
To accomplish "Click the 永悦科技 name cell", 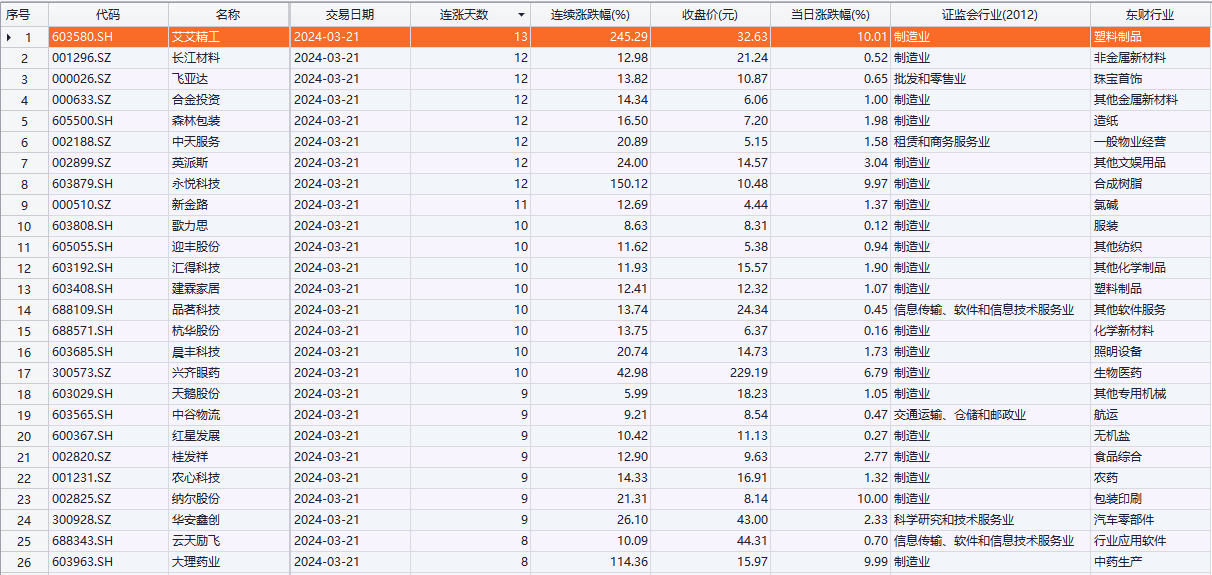I will [228, 184].
